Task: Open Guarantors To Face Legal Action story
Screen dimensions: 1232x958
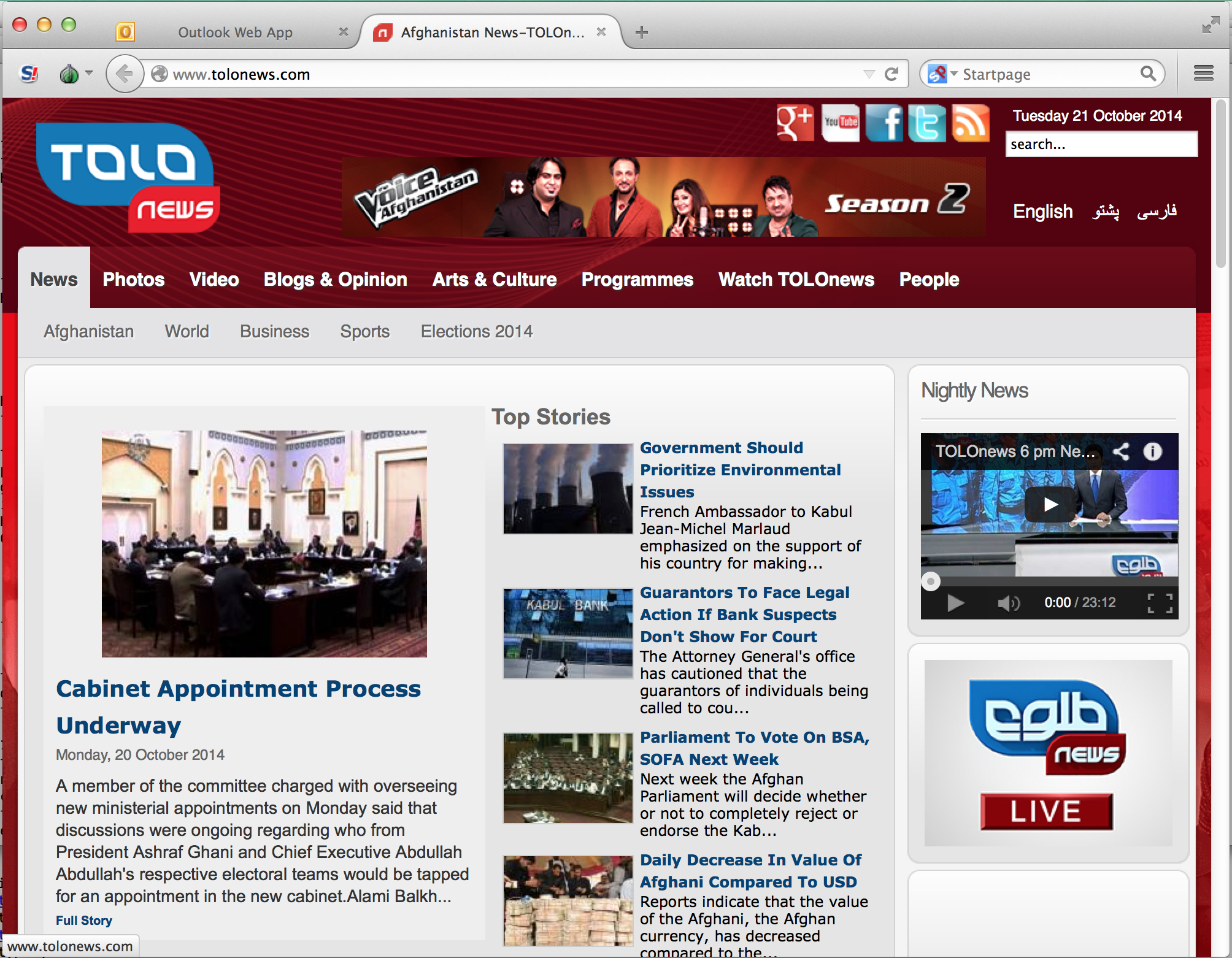Action: [745, 615]
